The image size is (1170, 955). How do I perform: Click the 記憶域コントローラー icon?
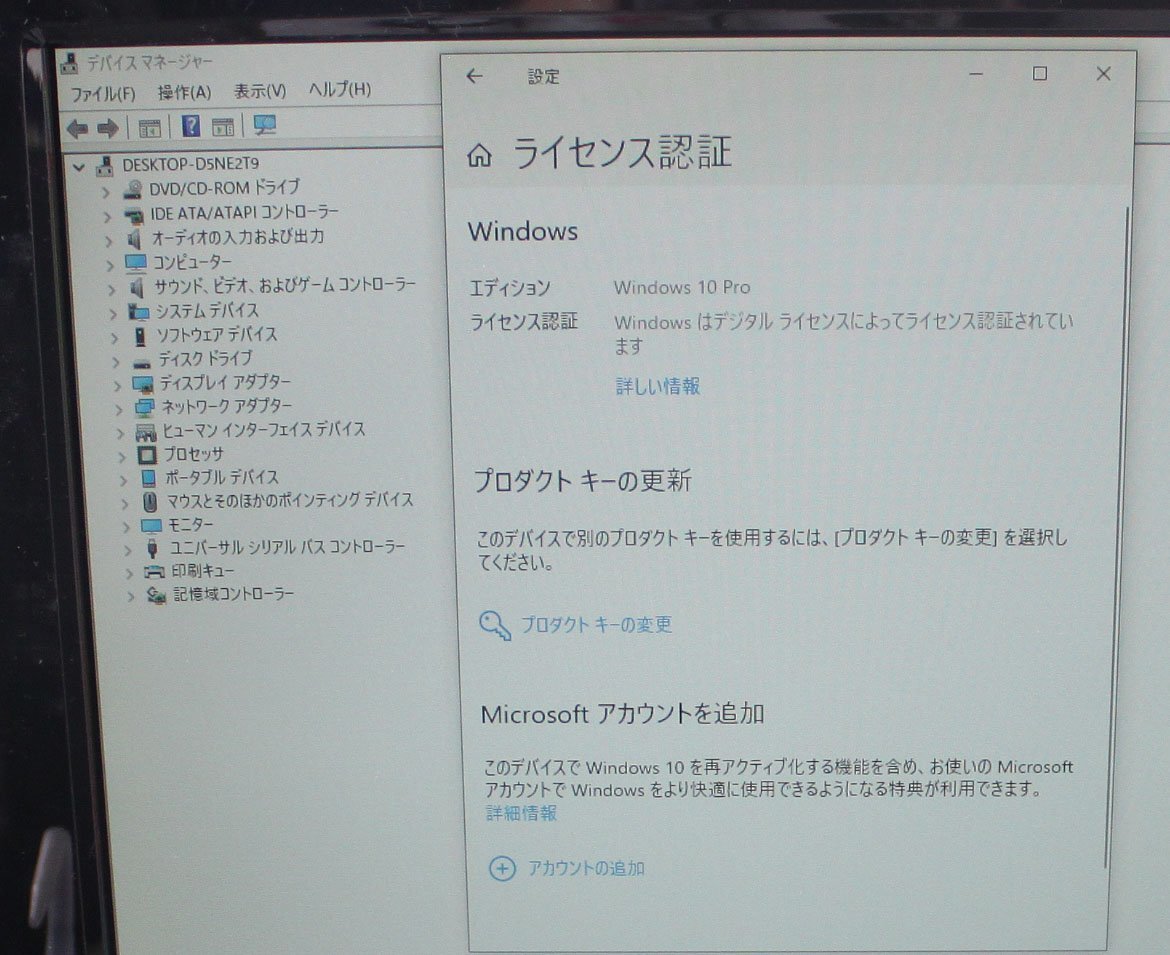[x=155, y=595]
